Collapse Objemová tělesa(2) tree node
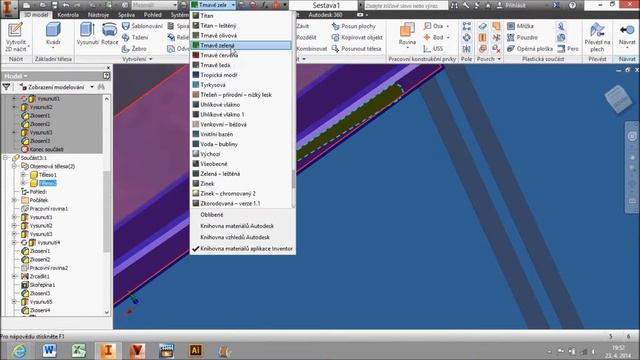The image size is (640, 360). pyautogui.click(x=14, y=166)
